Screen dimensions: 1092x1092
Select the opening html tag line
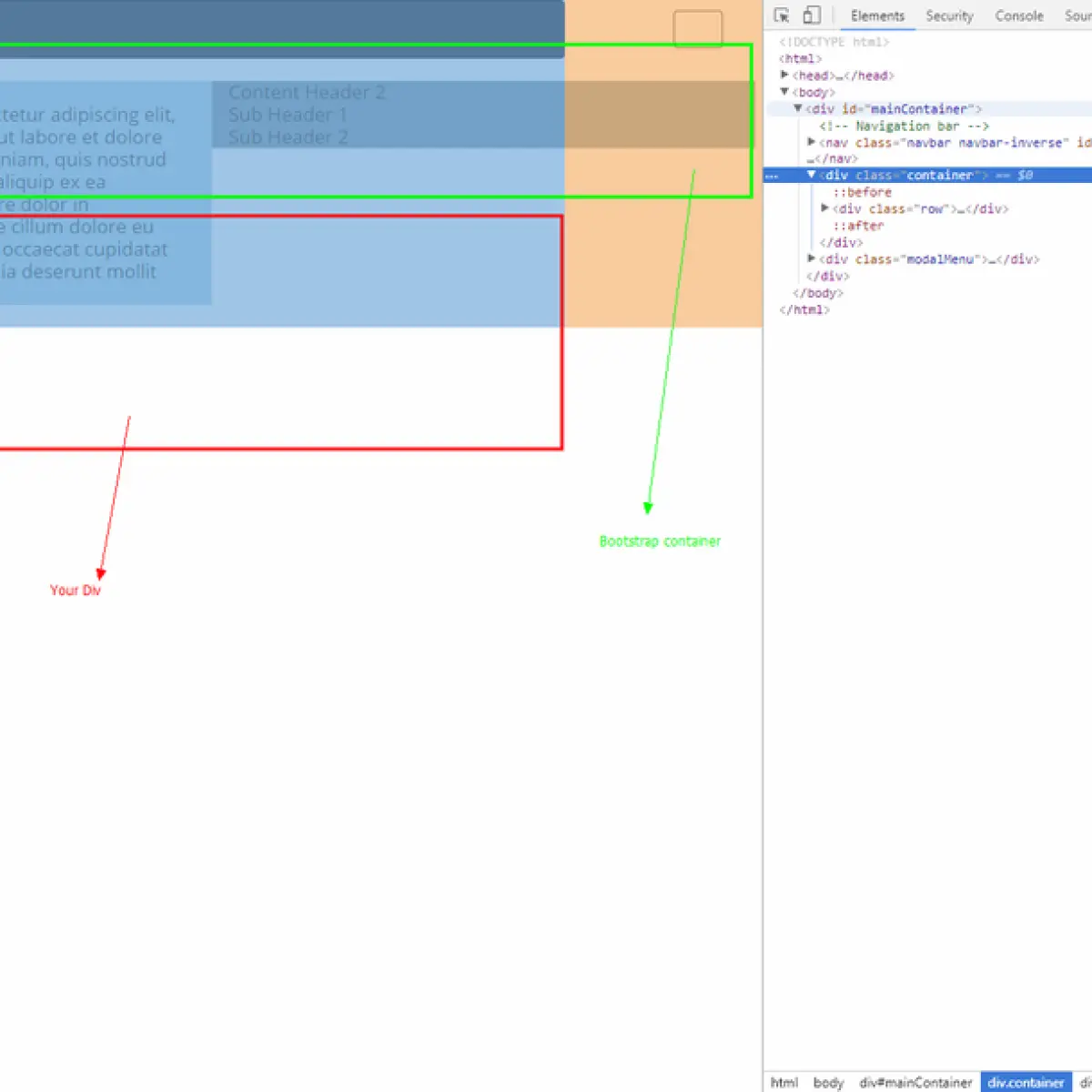coord(800,58)
